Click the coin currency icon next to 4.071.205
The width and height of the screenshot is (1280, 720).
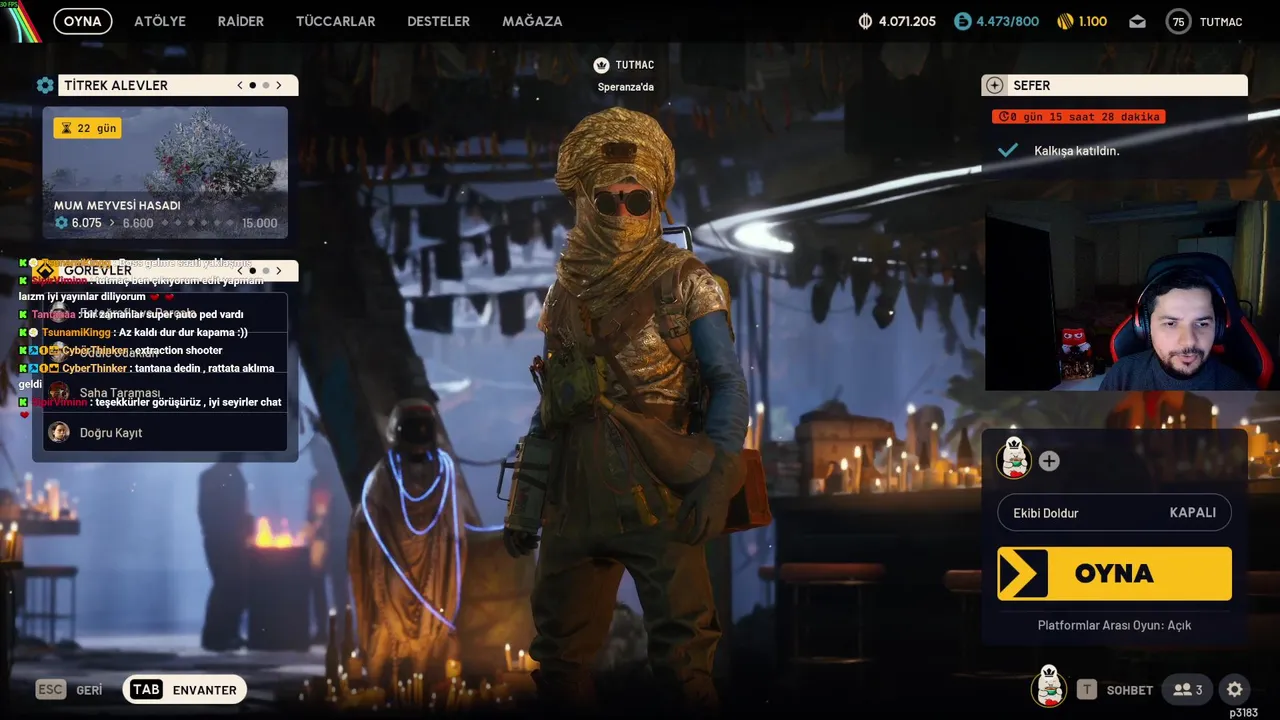pos(866,21)
